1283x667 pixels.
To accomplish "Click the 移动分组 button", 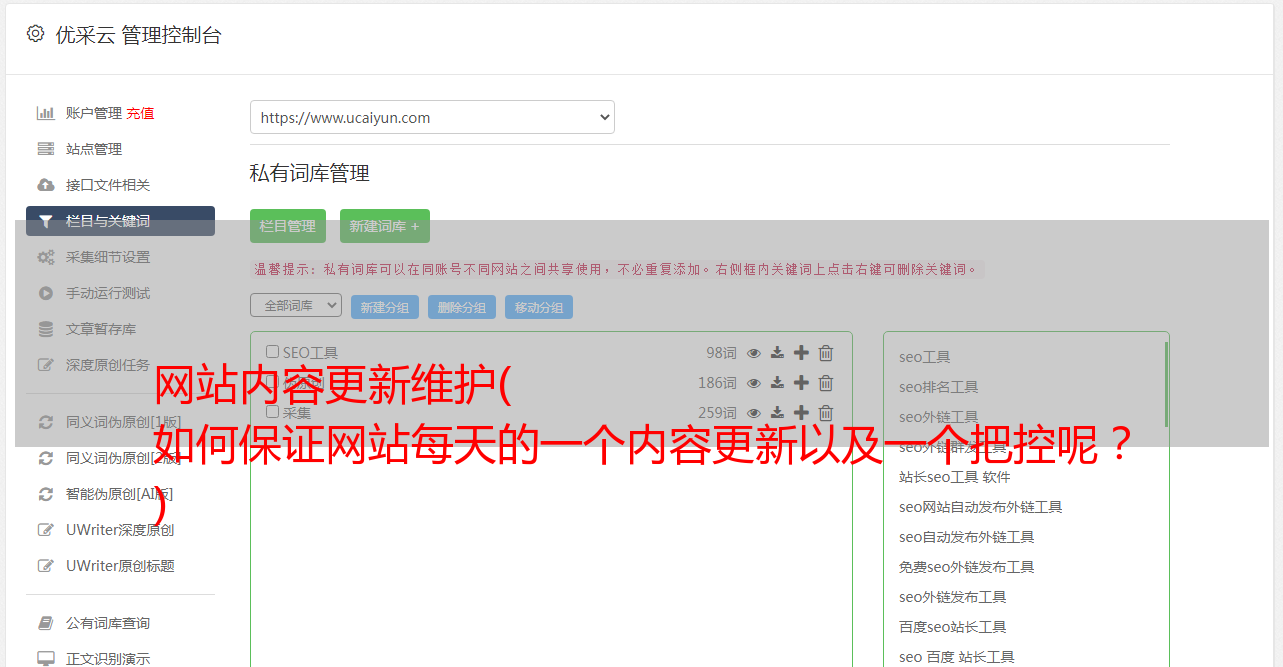I will point(539,307).
